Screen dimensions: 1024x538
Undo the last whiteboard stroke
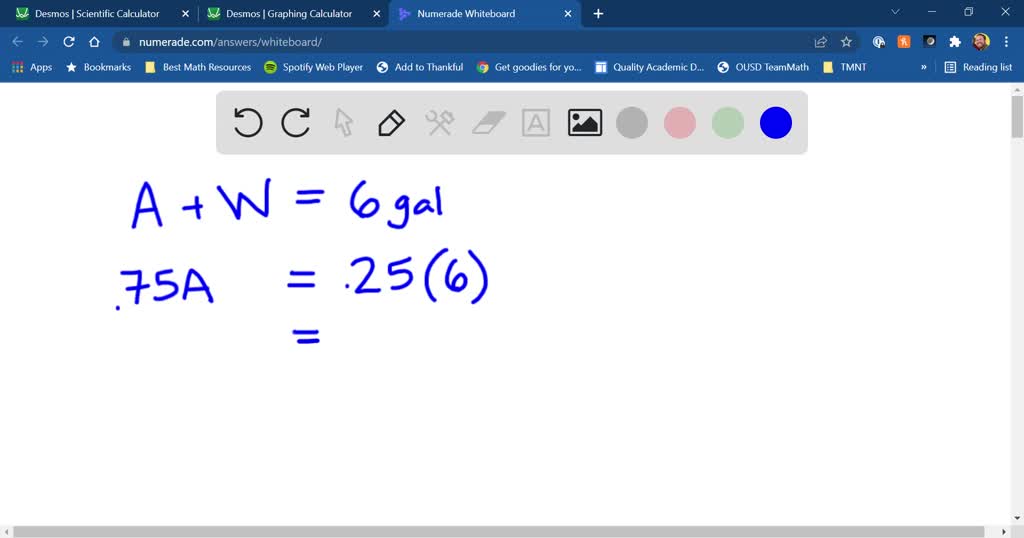(248, 123)
